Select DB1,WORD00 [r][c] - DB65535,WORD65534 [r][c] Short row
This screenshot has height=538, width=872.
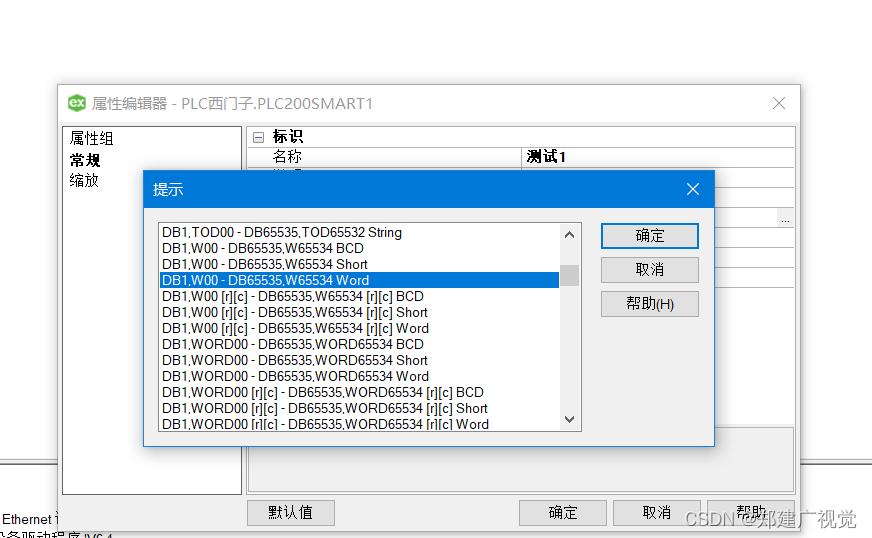pos(359,408)
